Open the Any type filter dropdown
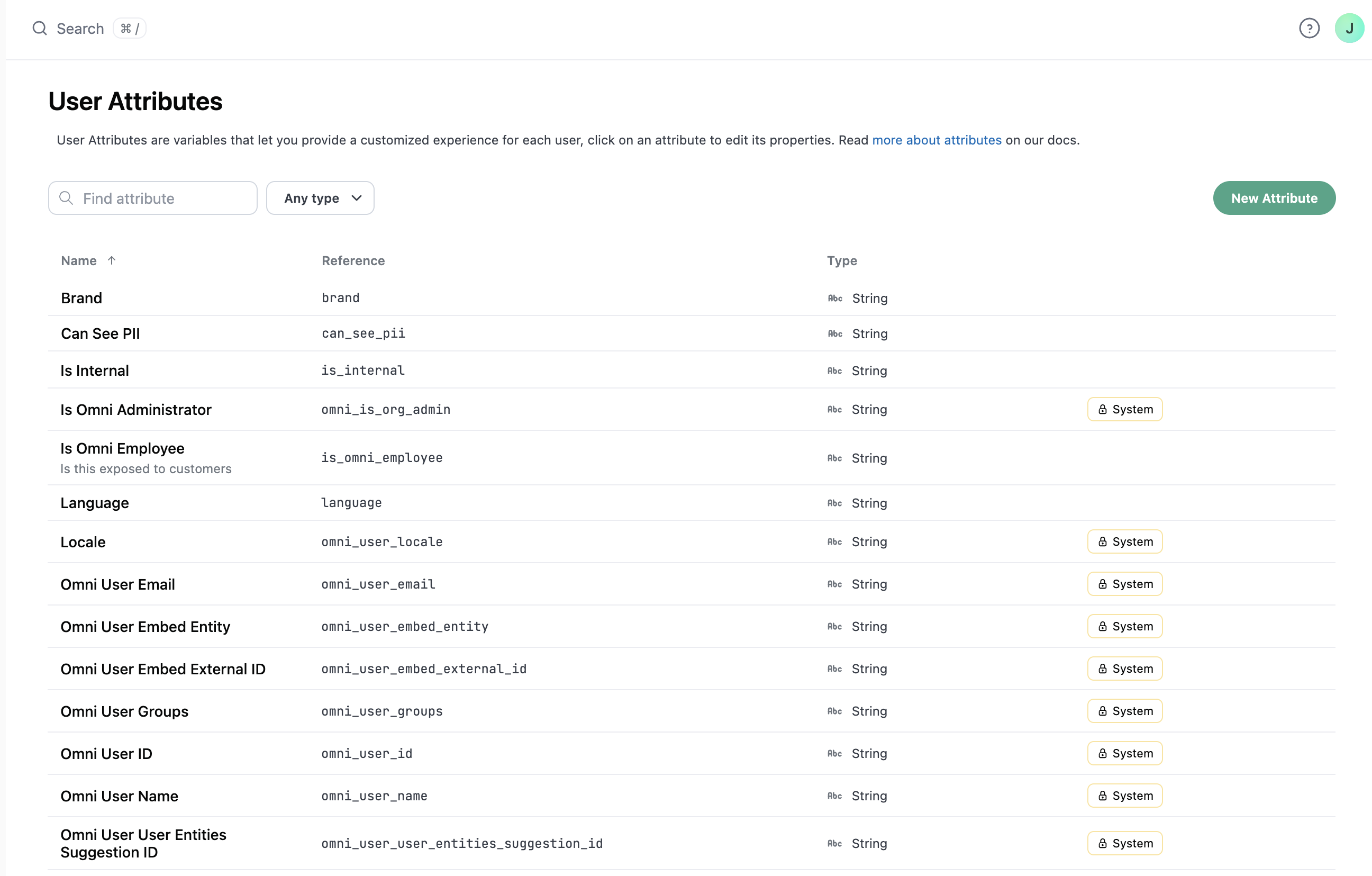Screen dimensions: 1372x876 [x=320, y=198]
